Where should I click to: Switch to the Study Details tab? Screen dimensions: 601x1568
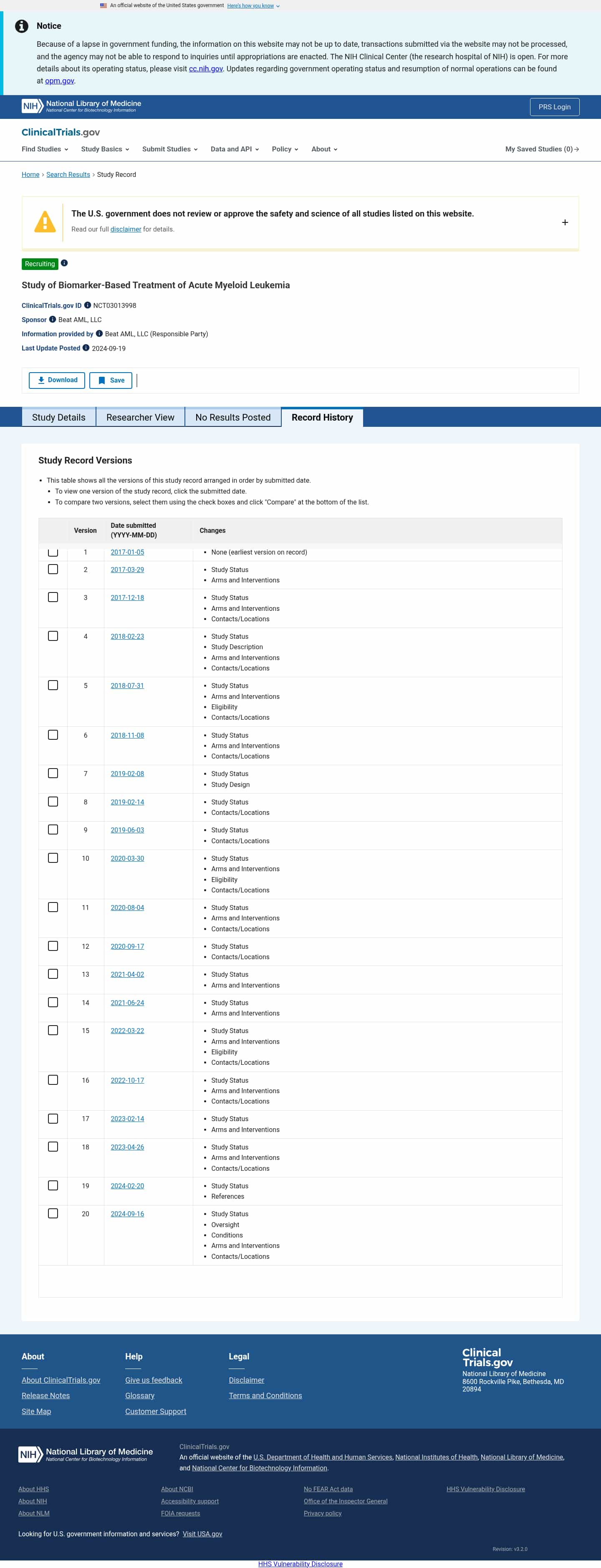(x=58, y=417)
